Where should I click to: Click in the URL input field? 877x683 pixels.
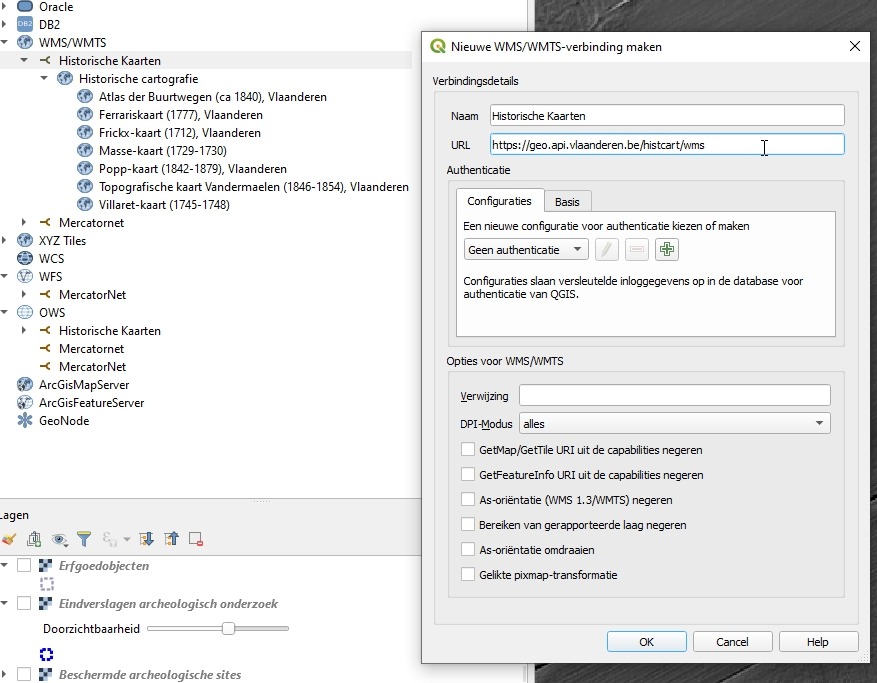click(x=667, y=144)
